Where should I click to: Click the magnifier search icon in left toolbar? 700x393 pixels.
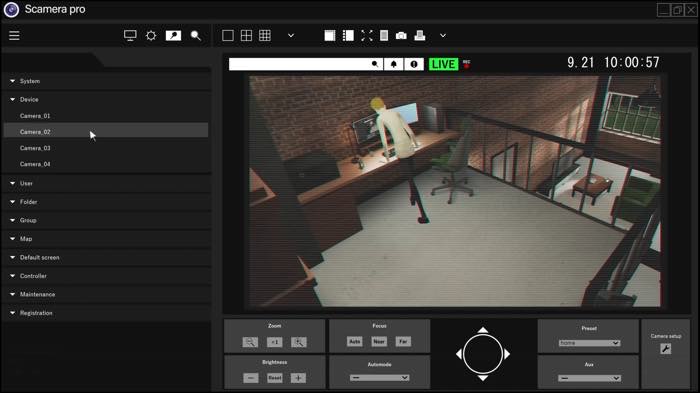[x=196, y=35]
